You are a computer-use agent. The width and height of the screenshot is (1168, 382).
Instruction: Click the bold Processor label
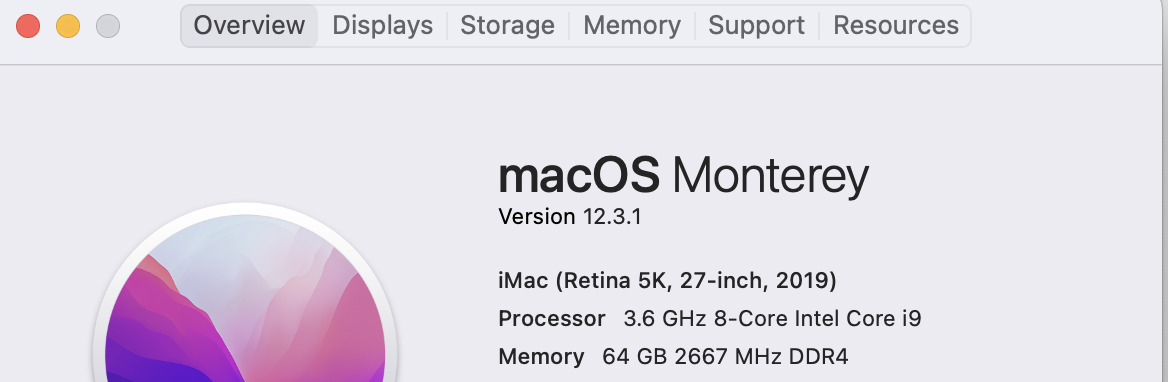pos(552,319)
